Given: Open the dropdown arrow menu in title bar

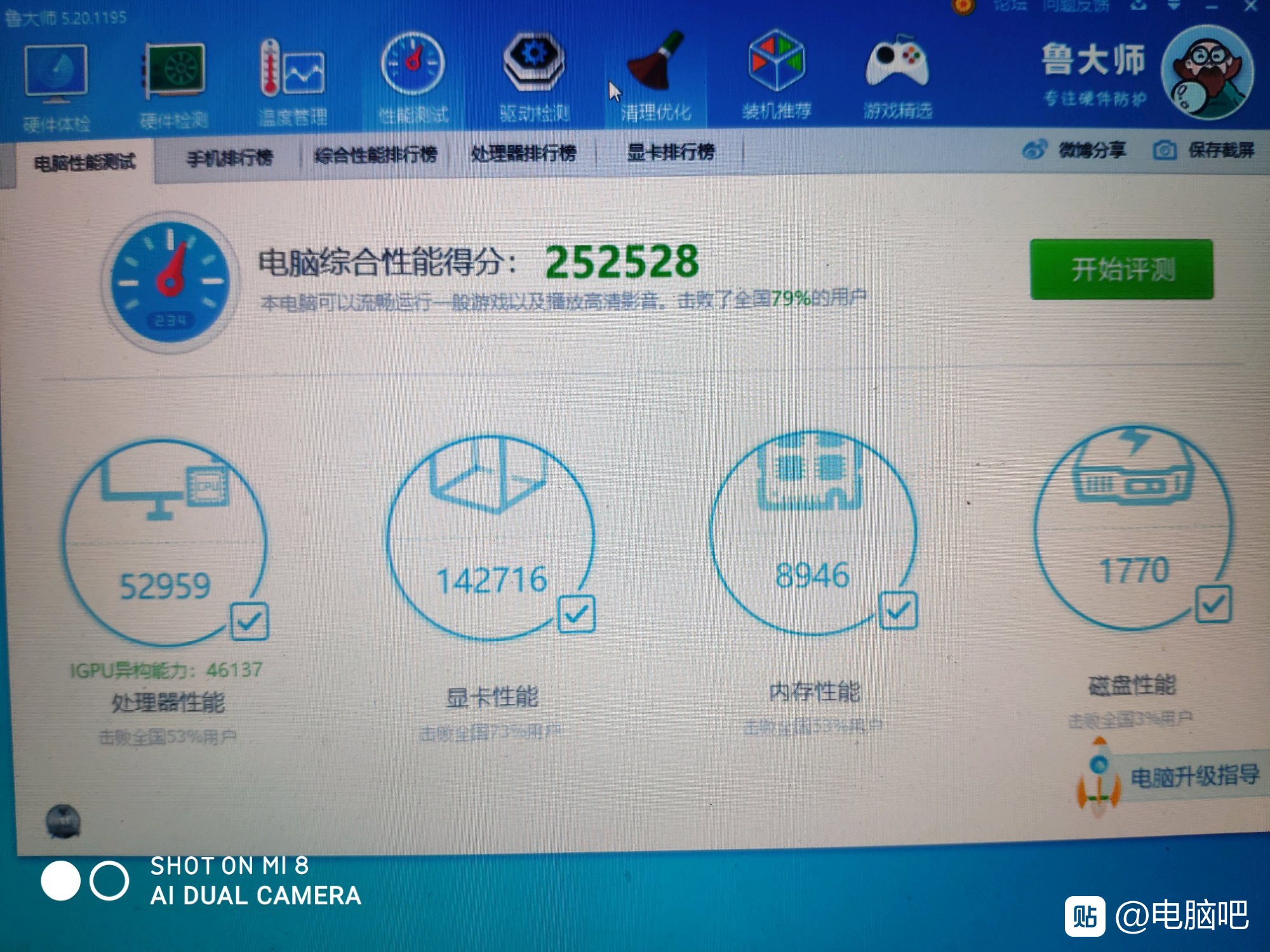Looking at the screenshot, I should [x=1175, y=5].
